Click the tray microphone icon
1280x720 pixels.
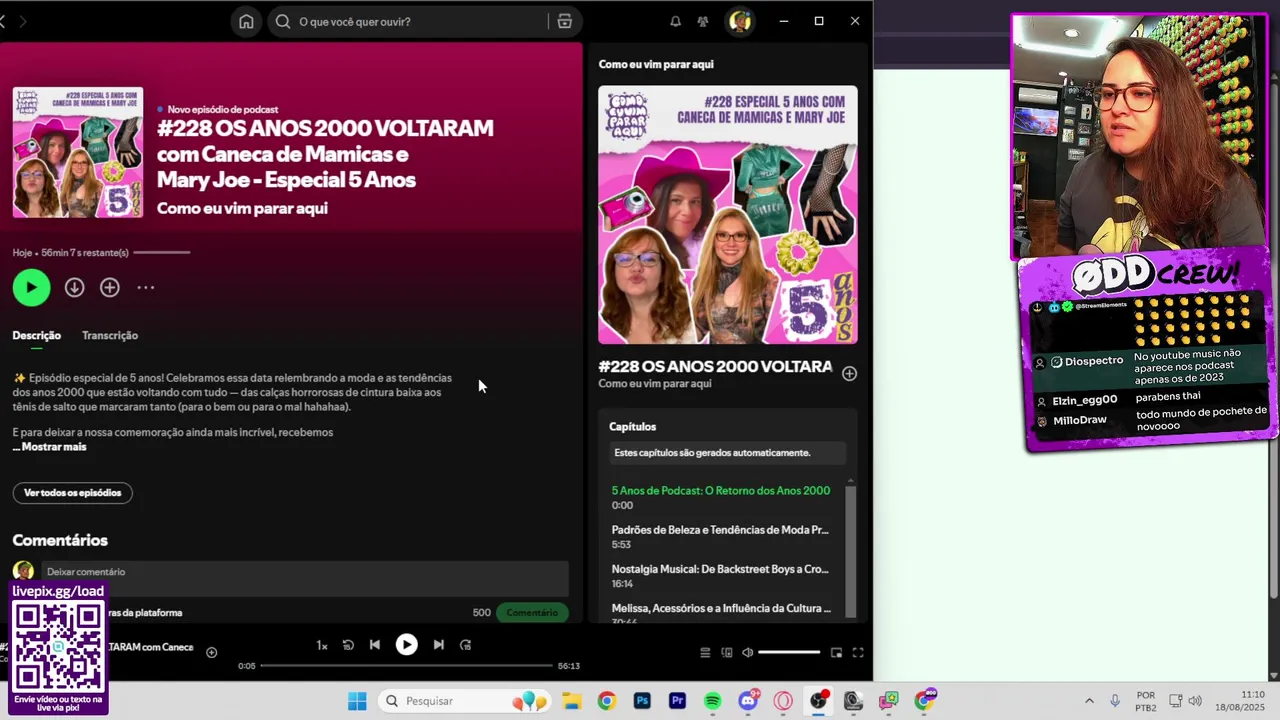point(1115,701)
